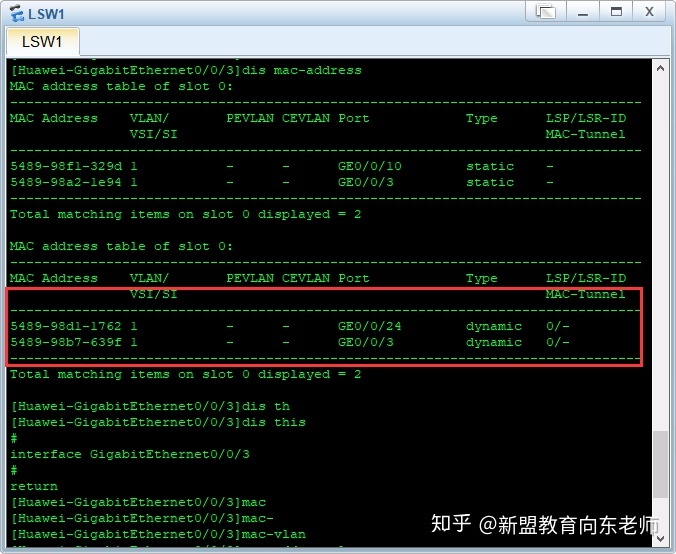This screenshot has height=554, width=676.
Task: Click the 'dis mac-address' command line
Action: 186,70
